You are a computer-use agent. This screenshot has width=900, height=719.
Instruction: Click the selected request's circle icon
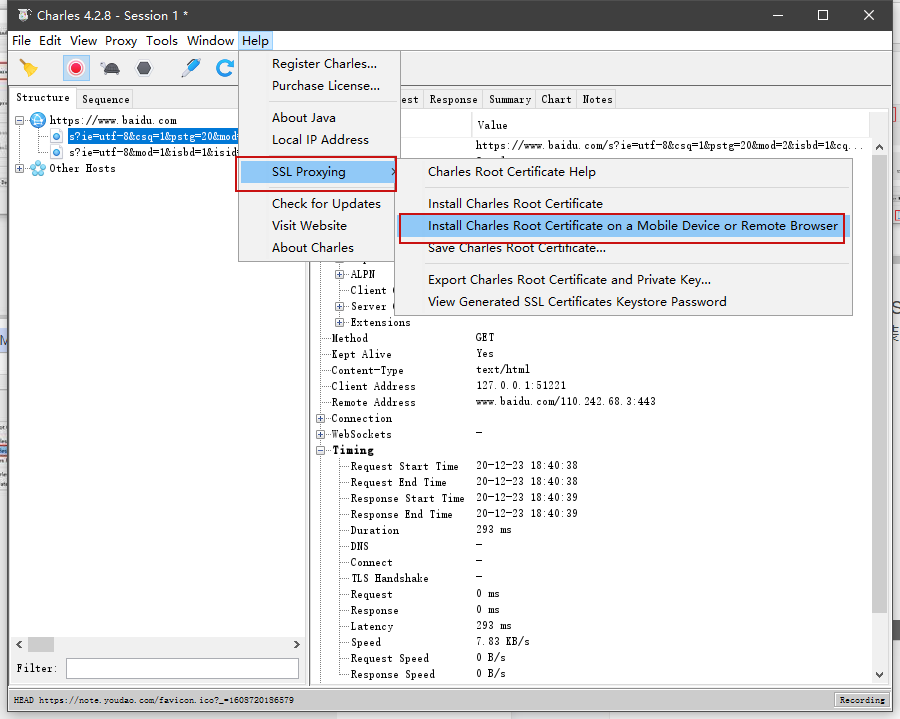pyautogui.click(x=56, y=136)
